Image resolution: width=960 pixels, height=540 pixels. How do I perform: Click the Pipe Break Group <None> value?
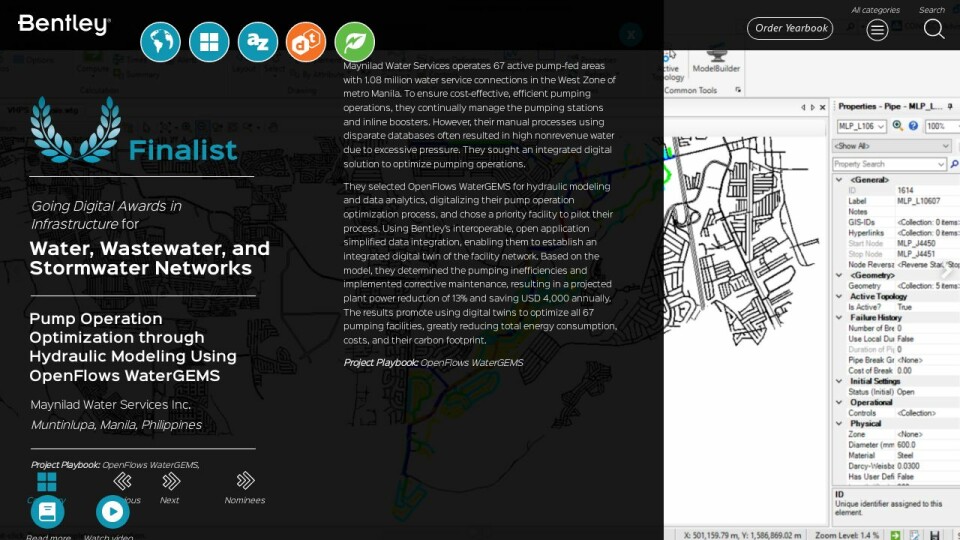(910, 360)
